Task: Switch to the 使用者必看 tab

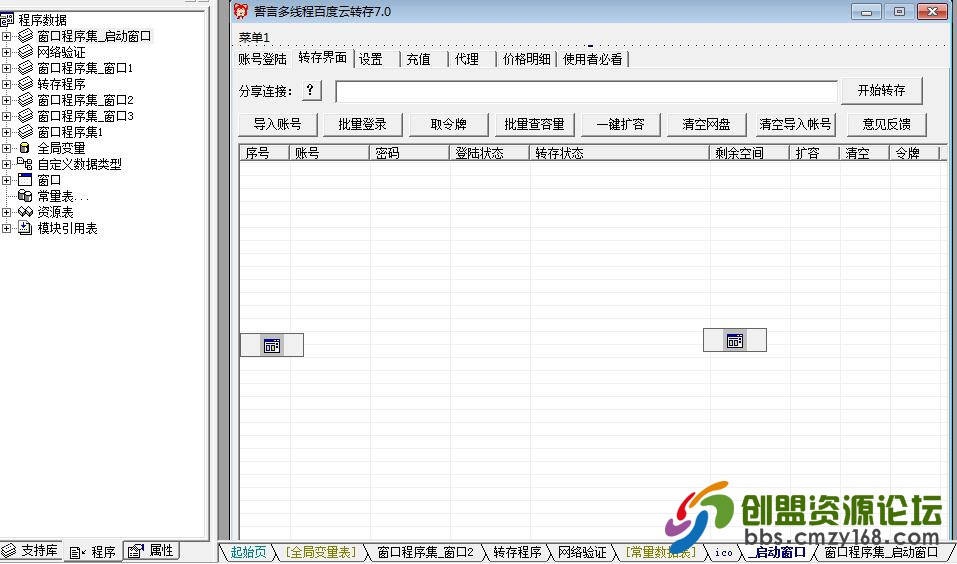Action: coord(593,59)
